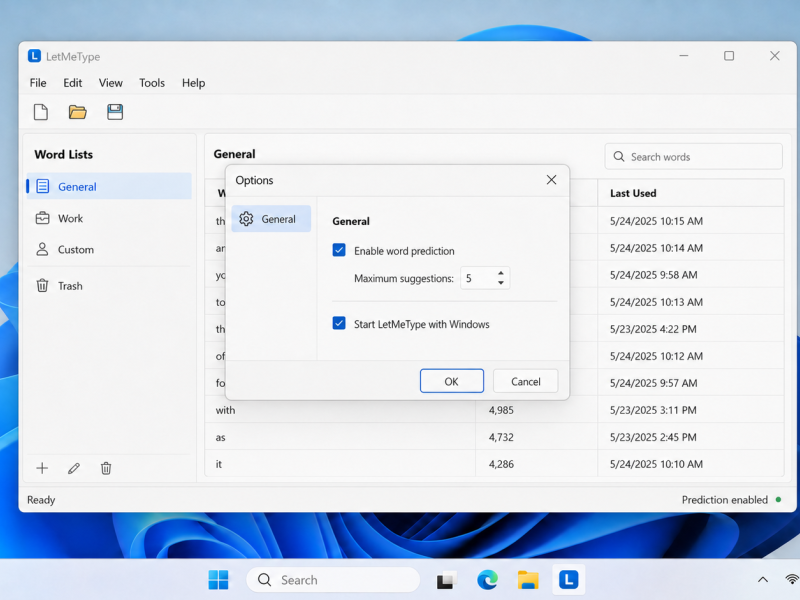The image size is (800, 600).
Task: Maximize the LetMeType window
Action: [x=729, y=56]
